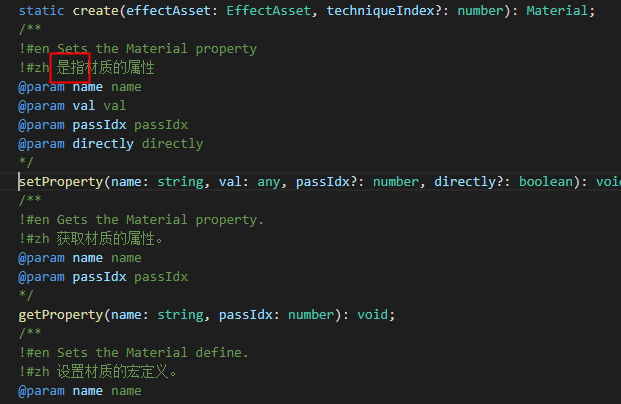621x404 pixels.
Task: Click the static keyword before create
Action: (x=41, y=10)
